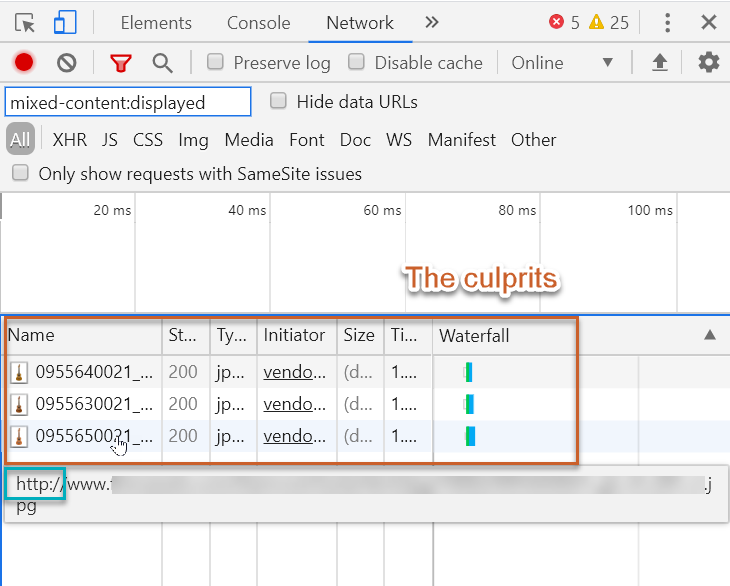
Task: Tick the Hide data URLs checkbox
Action: (x=279, y=101)
